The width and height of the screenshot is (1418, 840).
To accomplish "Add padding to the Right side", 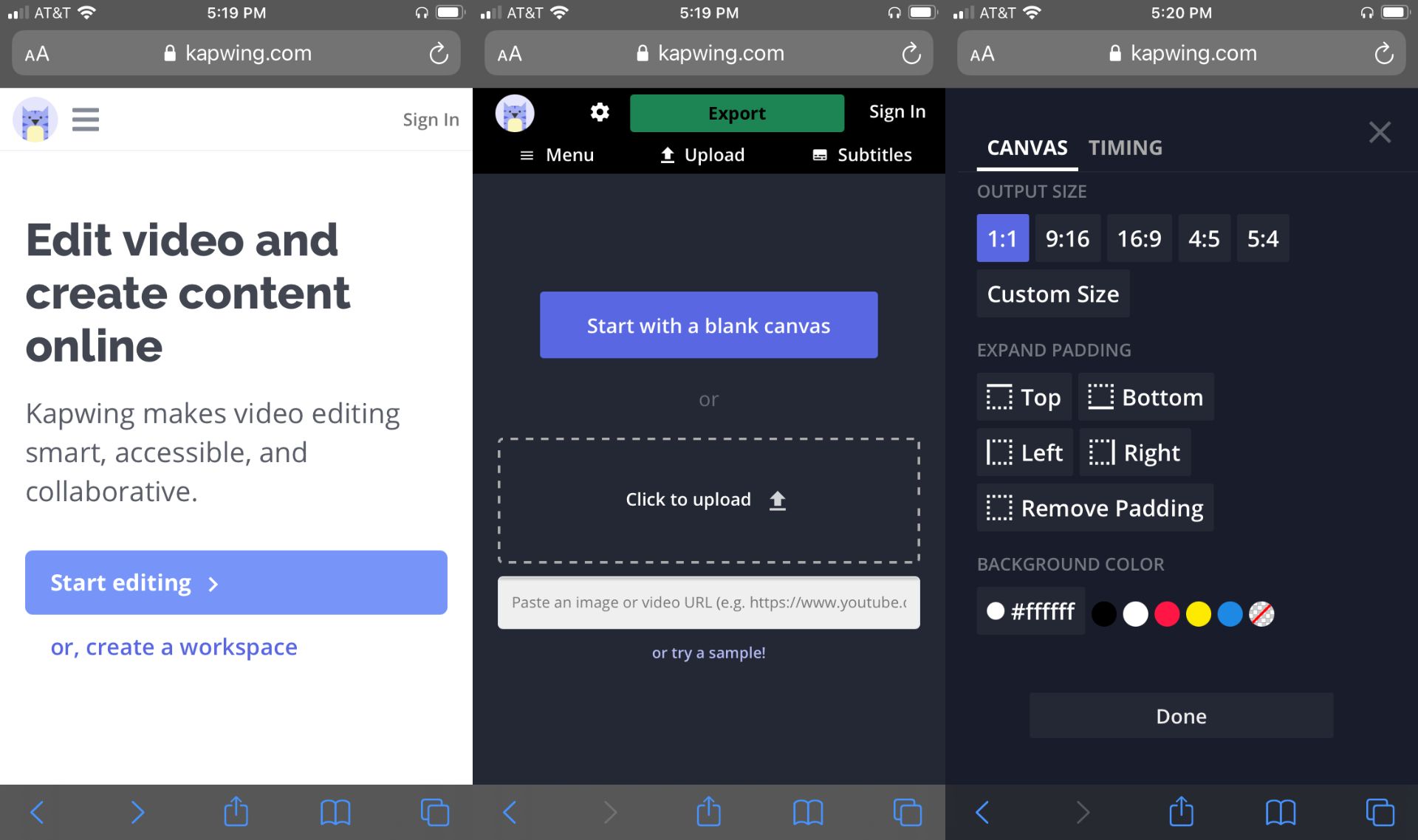I will [1134, 452].
